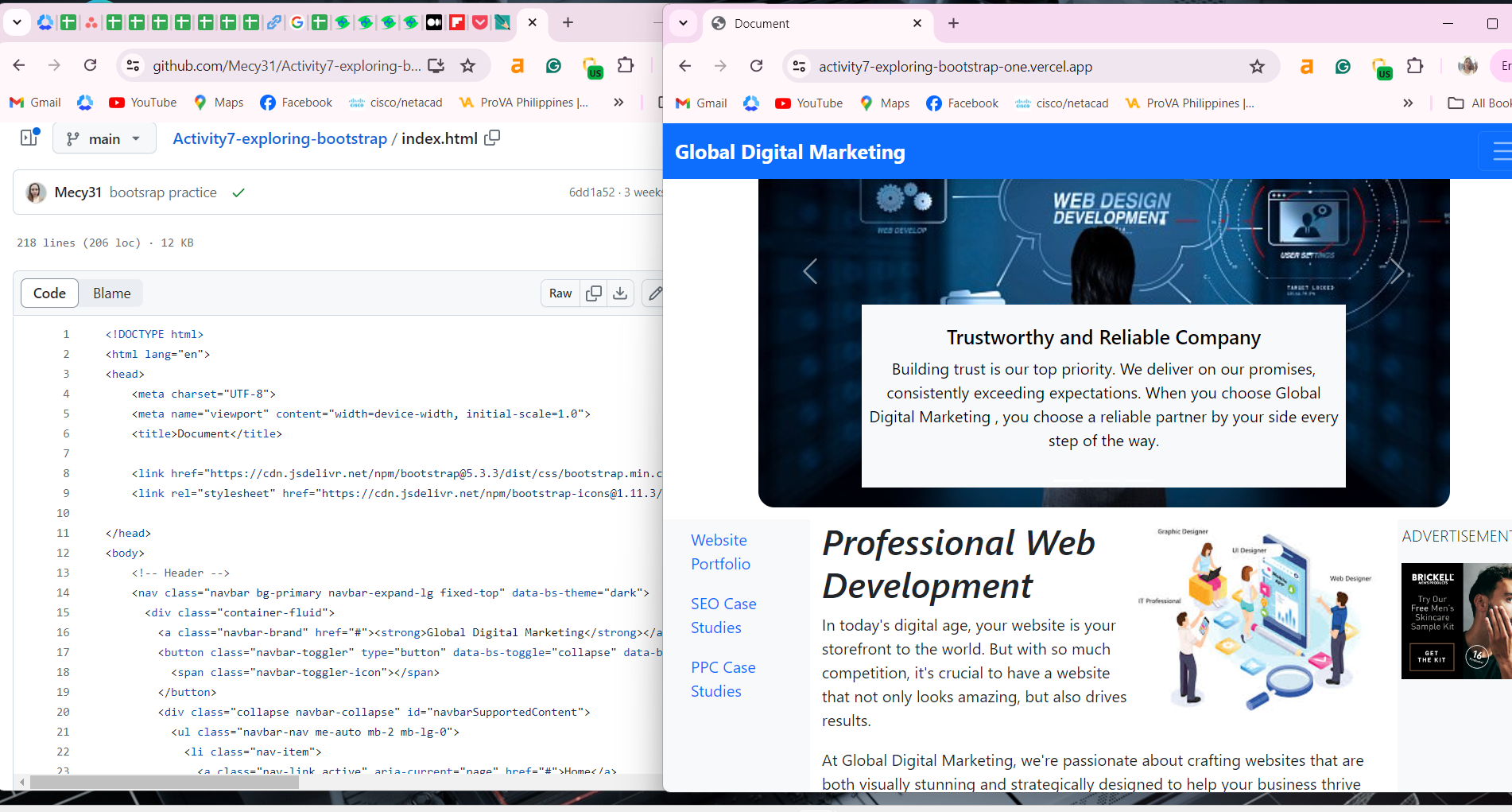This screenshot has width=1512, height=812.
Task: Toggle the Global Digital Marketing navbar menu
Action: coord(1498,151)
